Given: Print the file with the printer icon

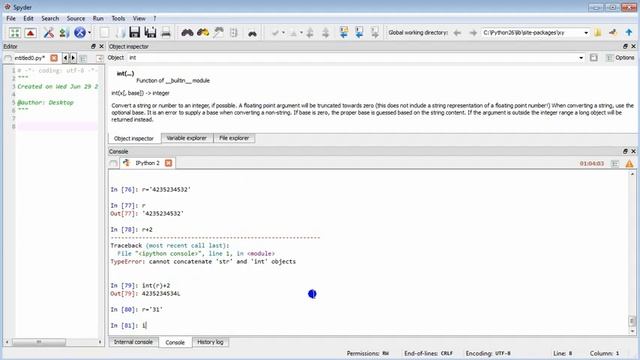Looking at the screenshot, I should coord(166,33).
